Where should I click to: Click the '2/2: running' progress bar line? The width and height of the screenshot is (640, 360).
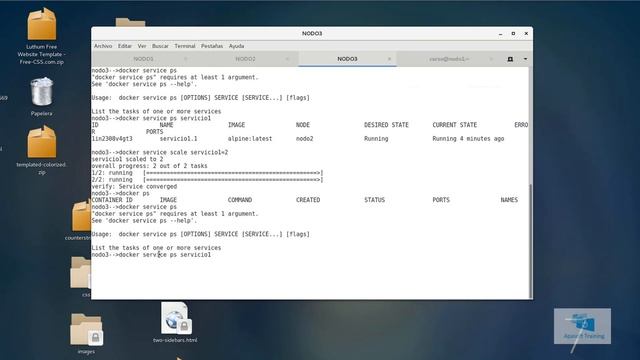pyautogui.click(x=207, y=180)
